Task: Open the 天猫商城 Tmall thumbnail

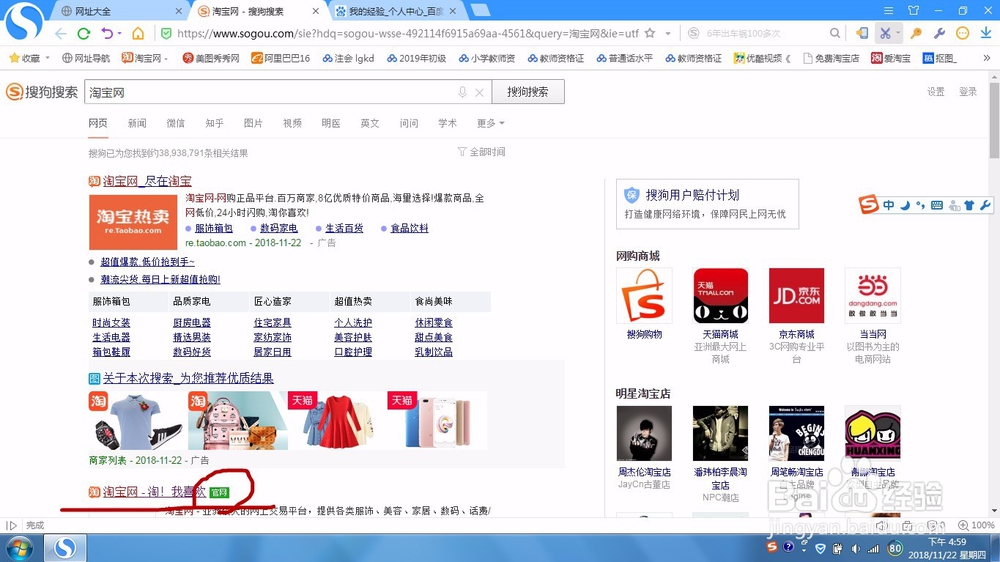Action: (720, 295)
